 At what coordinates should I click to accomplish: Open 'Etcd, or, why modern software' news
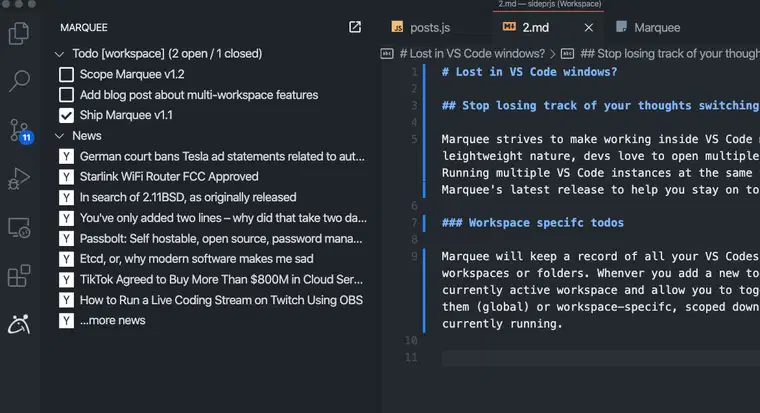click(196, 259)
